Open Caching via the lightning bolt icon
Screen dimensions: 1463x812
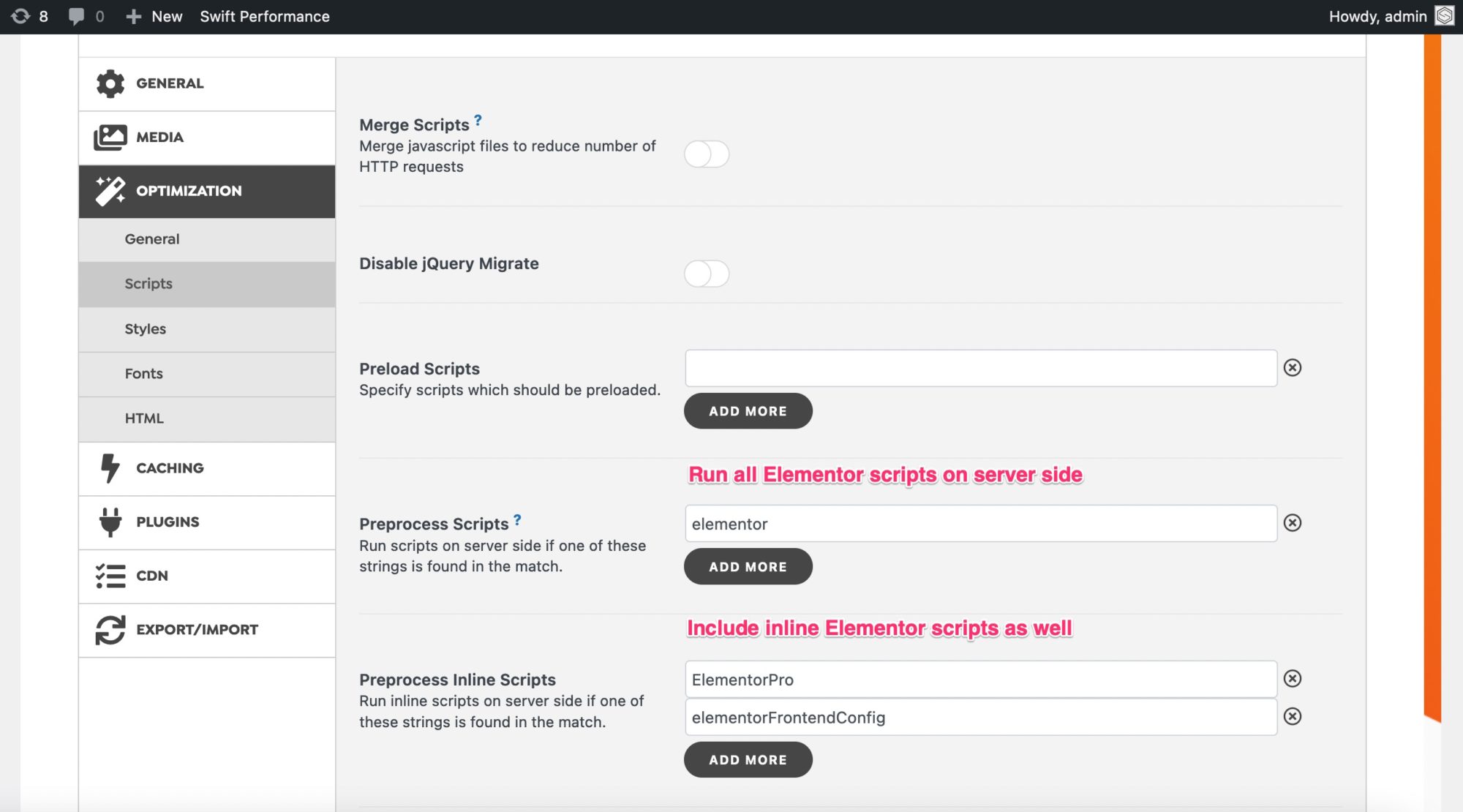pyautogui.click(x=110, y=468)
